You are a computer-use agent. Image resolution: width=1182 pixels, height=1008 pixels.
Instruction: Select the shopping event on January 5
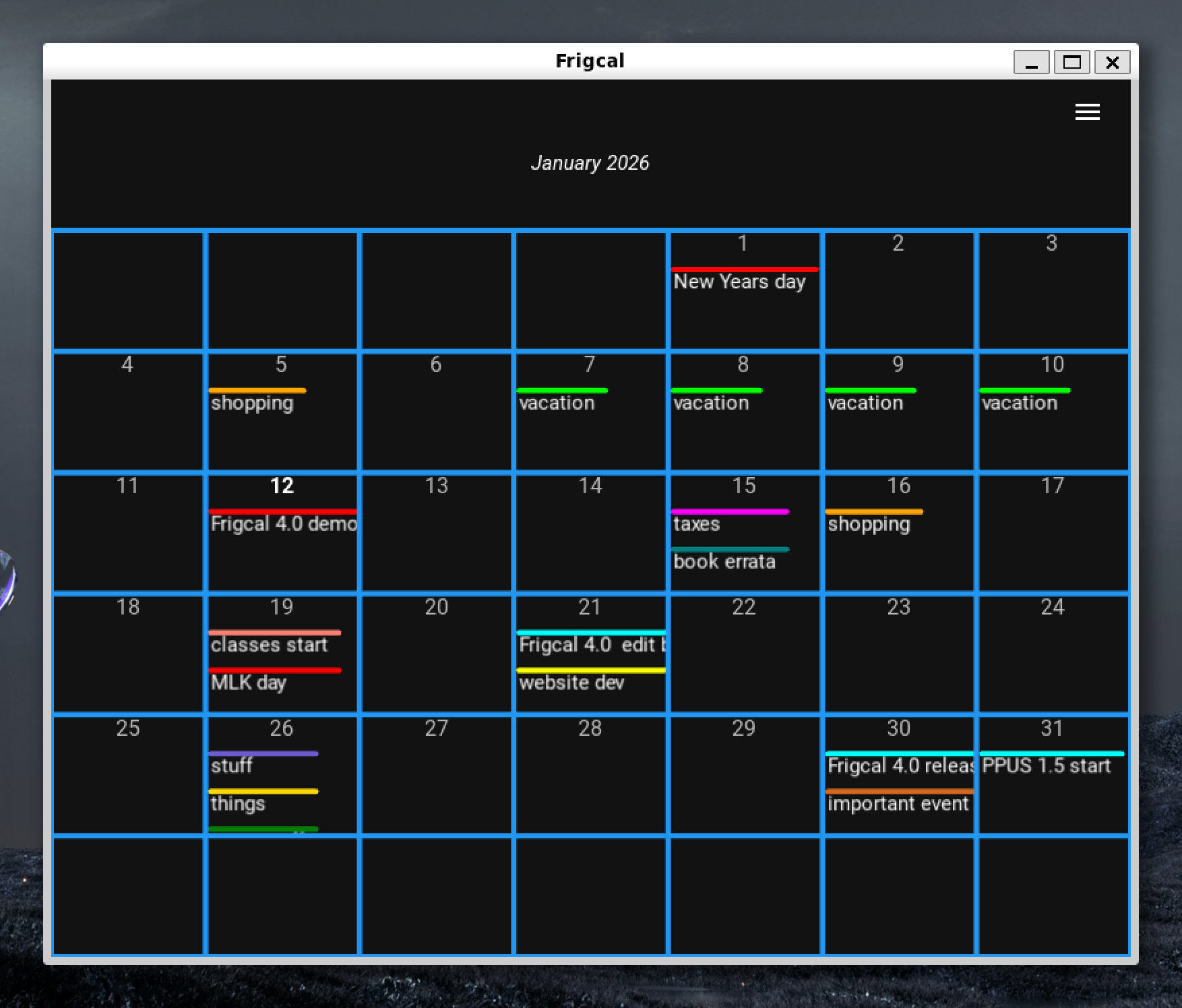(252, 403)
